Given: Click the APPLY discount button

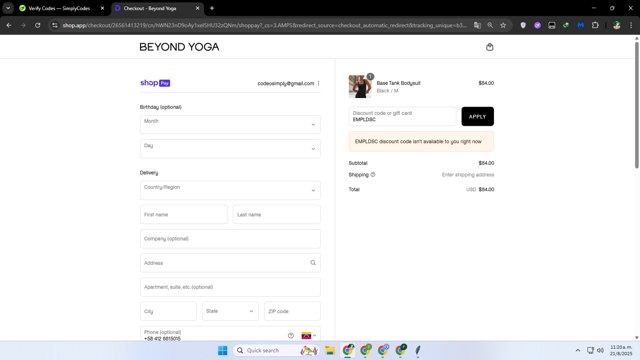Looking at the screenshot, I should pos(478,116).
